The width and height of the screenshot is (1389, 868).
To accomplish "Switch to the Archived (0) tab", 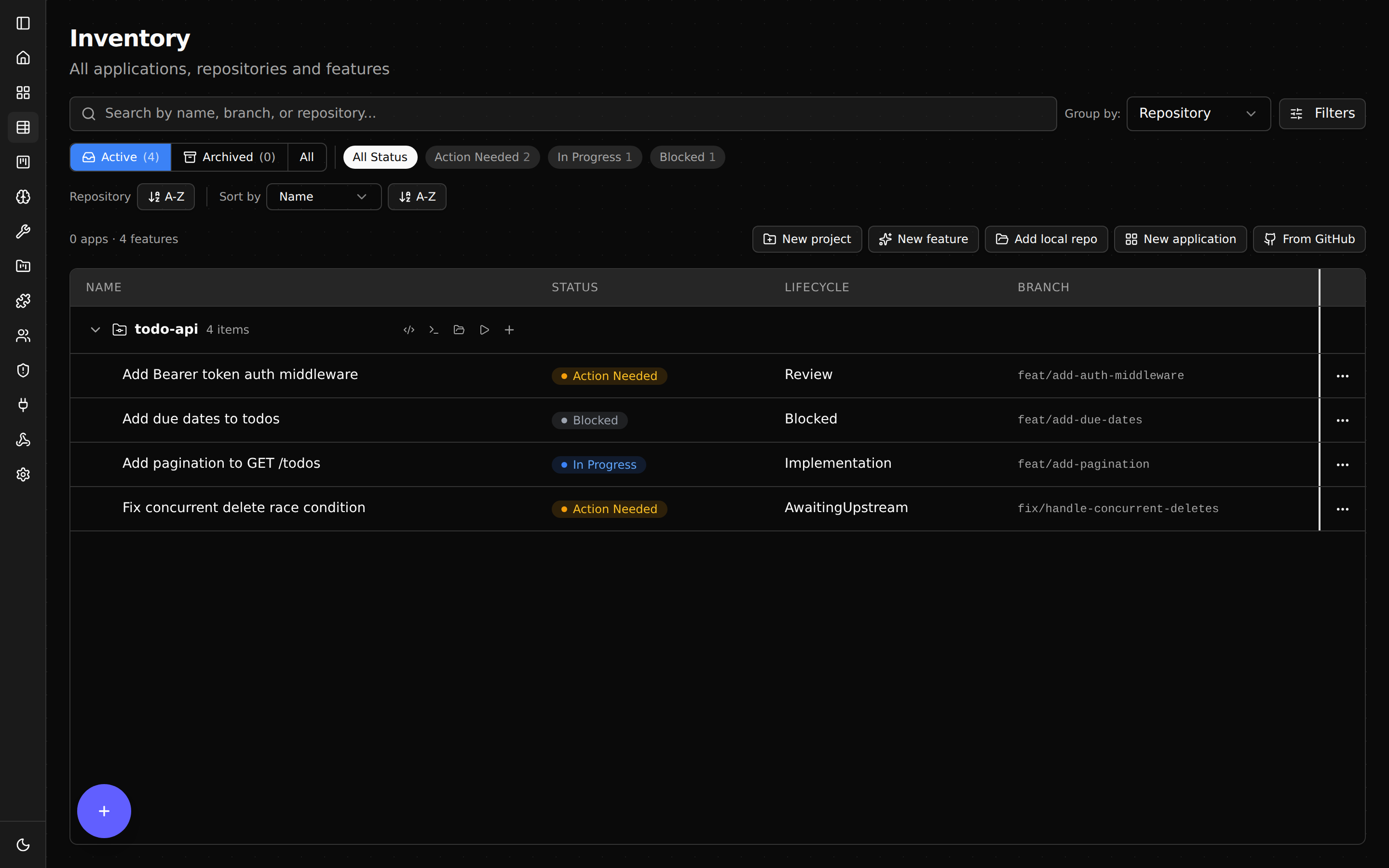I will [229, 157].
